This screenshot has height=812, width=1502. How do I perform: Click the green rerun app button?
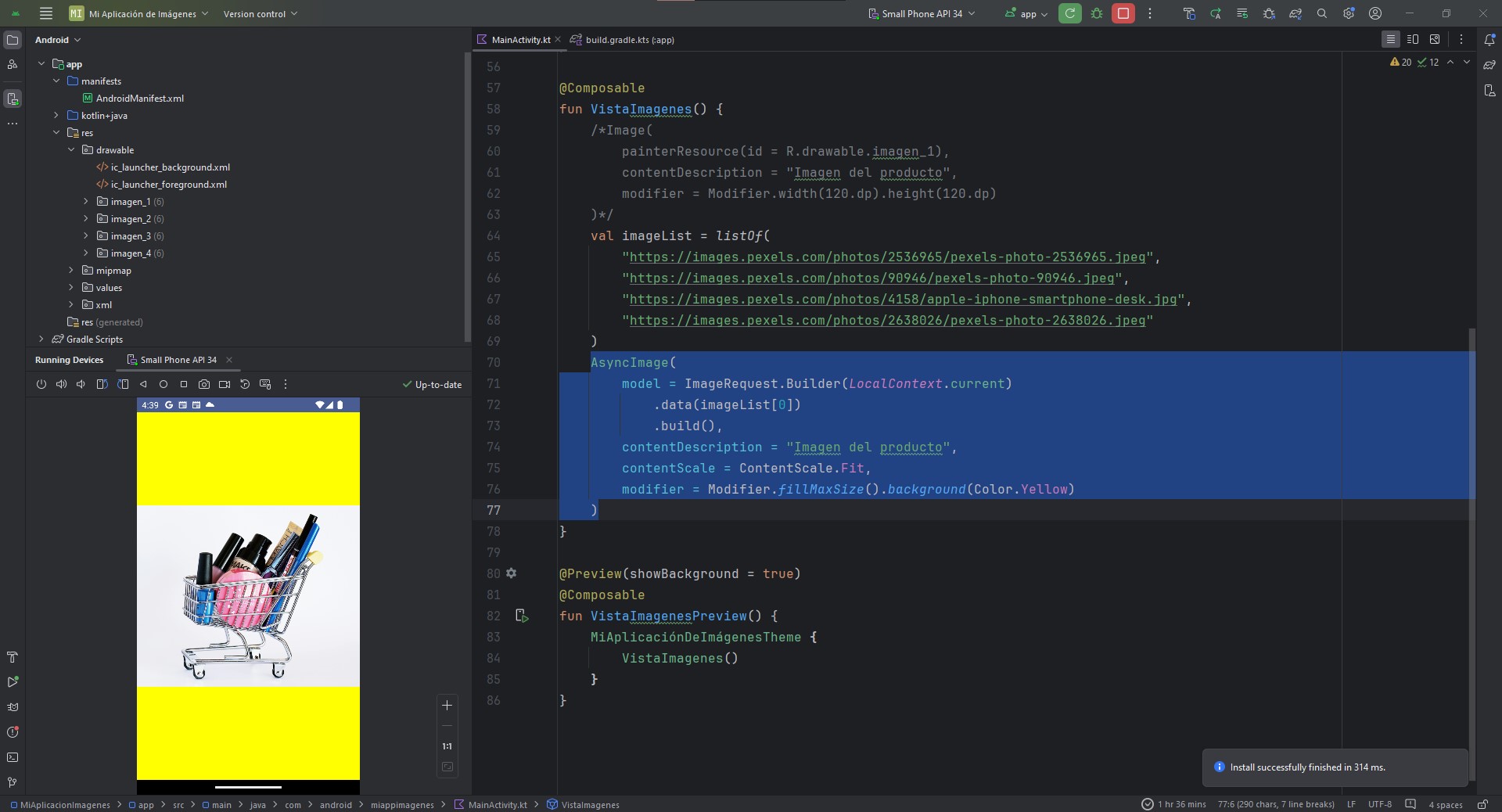[1069, 13]
